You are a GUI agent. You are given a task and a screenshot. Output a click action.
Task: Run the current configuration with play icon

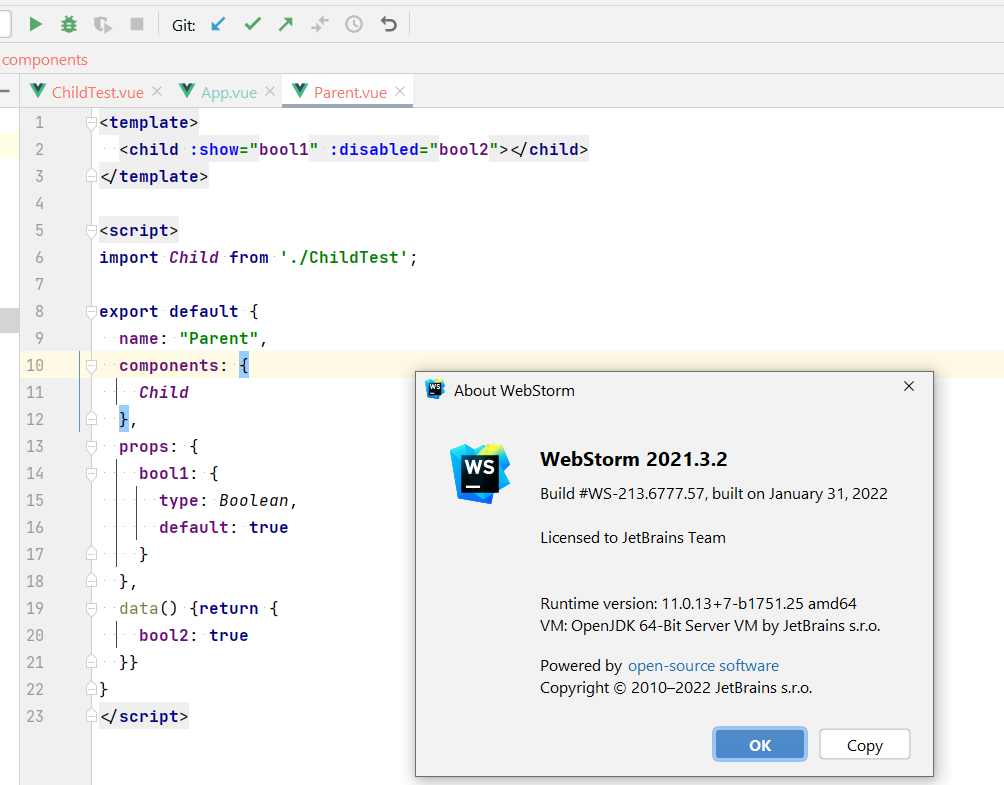point(35,24)
